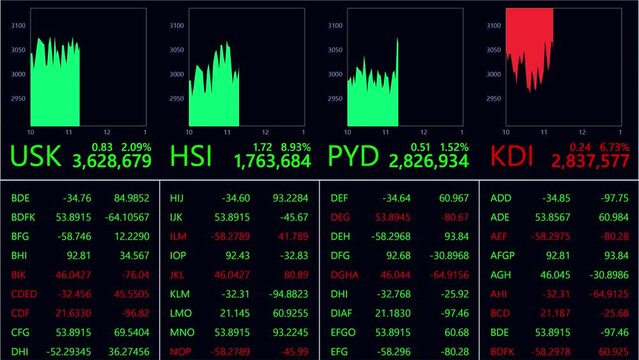Click the PYD index area chart
The image size is (639, 360).
click(x=405, y=67)
